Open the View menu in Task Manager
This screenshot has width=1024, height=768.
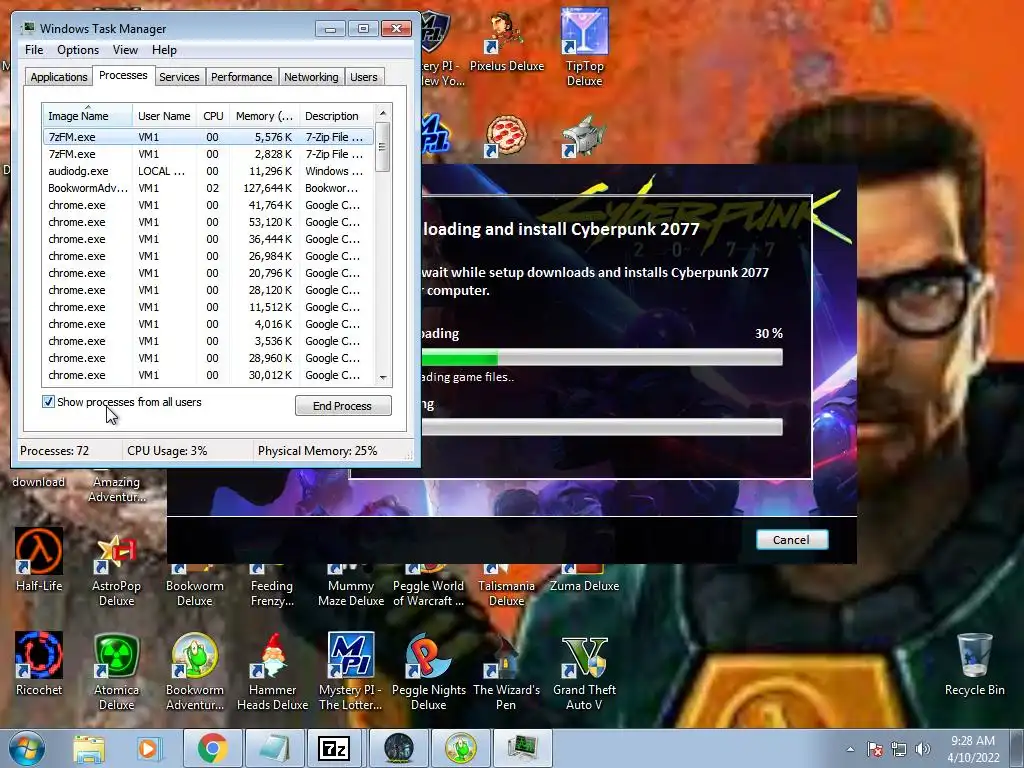click(x=125, y=50)
